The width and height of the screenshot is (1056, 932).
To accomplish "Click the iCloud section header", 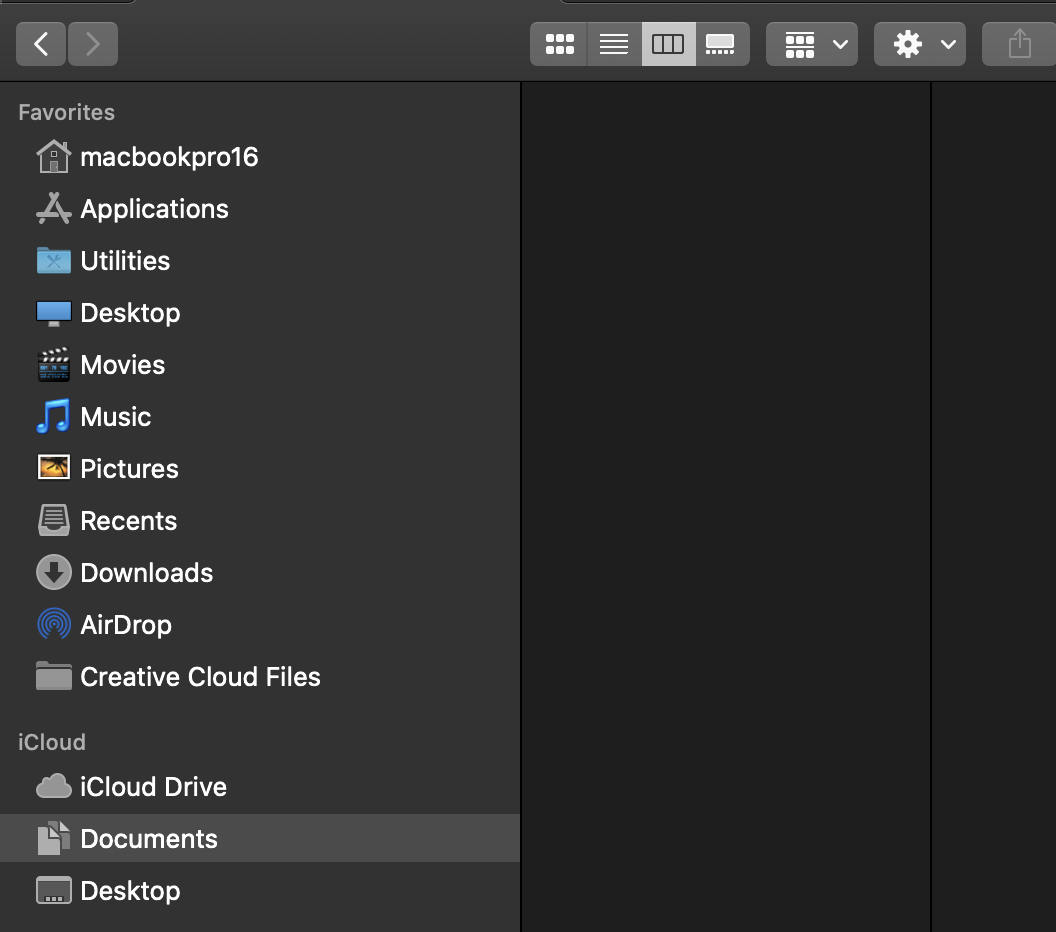I will coord(52,742).
